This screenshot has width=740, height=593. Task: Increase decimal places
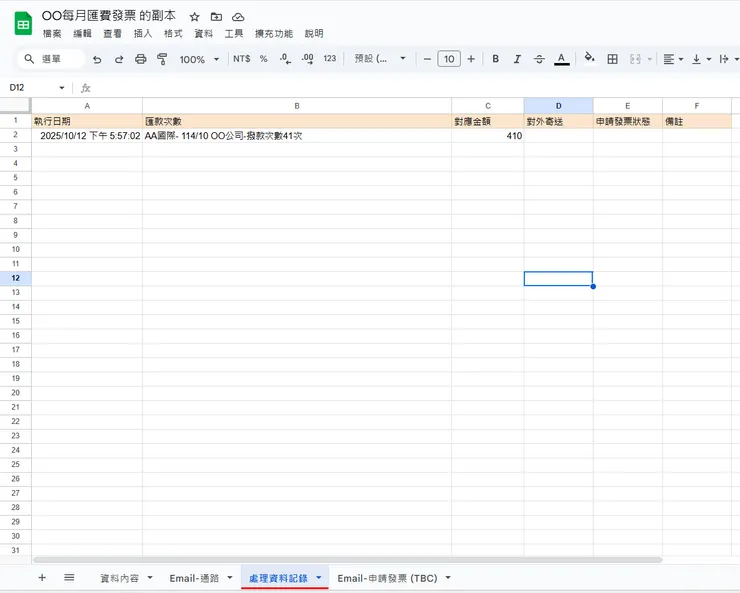pos(308,59)
